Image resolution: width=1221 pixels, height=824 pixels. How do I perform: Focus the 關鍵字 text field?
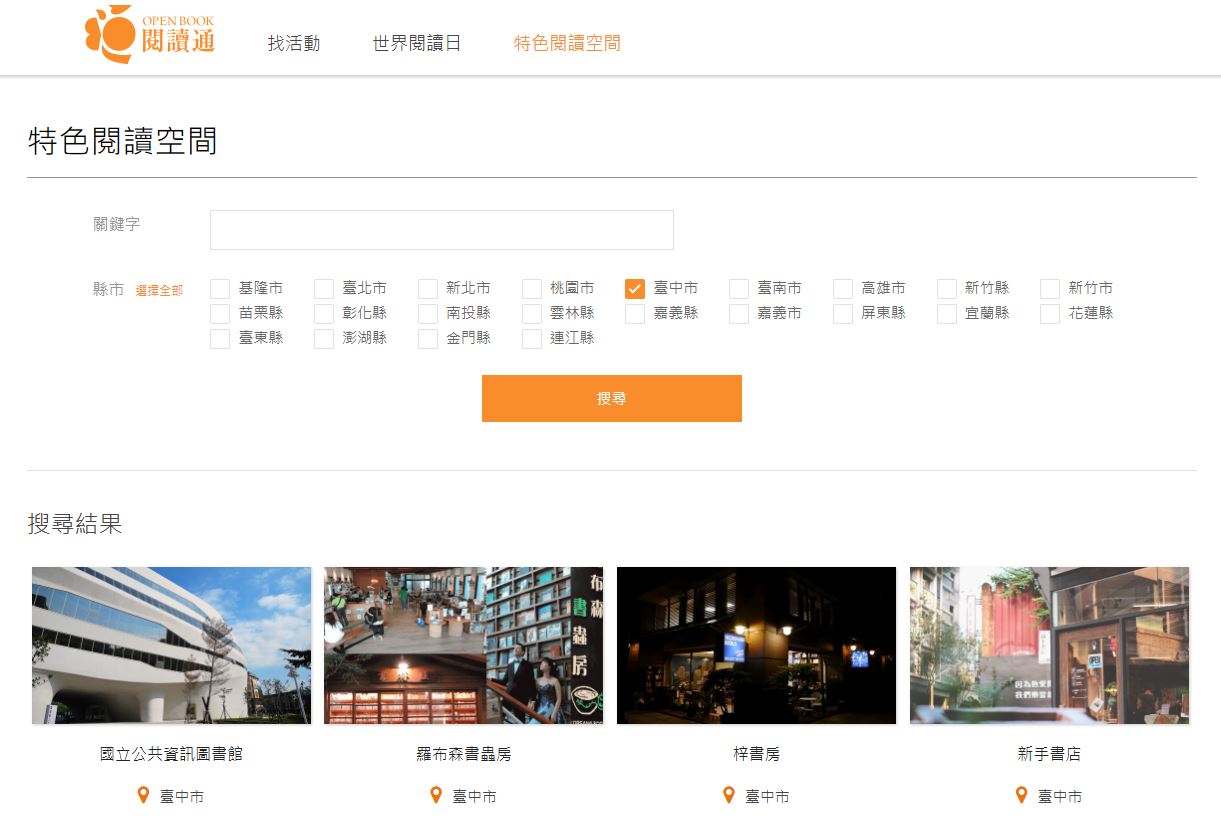click(x=441, y=230)
